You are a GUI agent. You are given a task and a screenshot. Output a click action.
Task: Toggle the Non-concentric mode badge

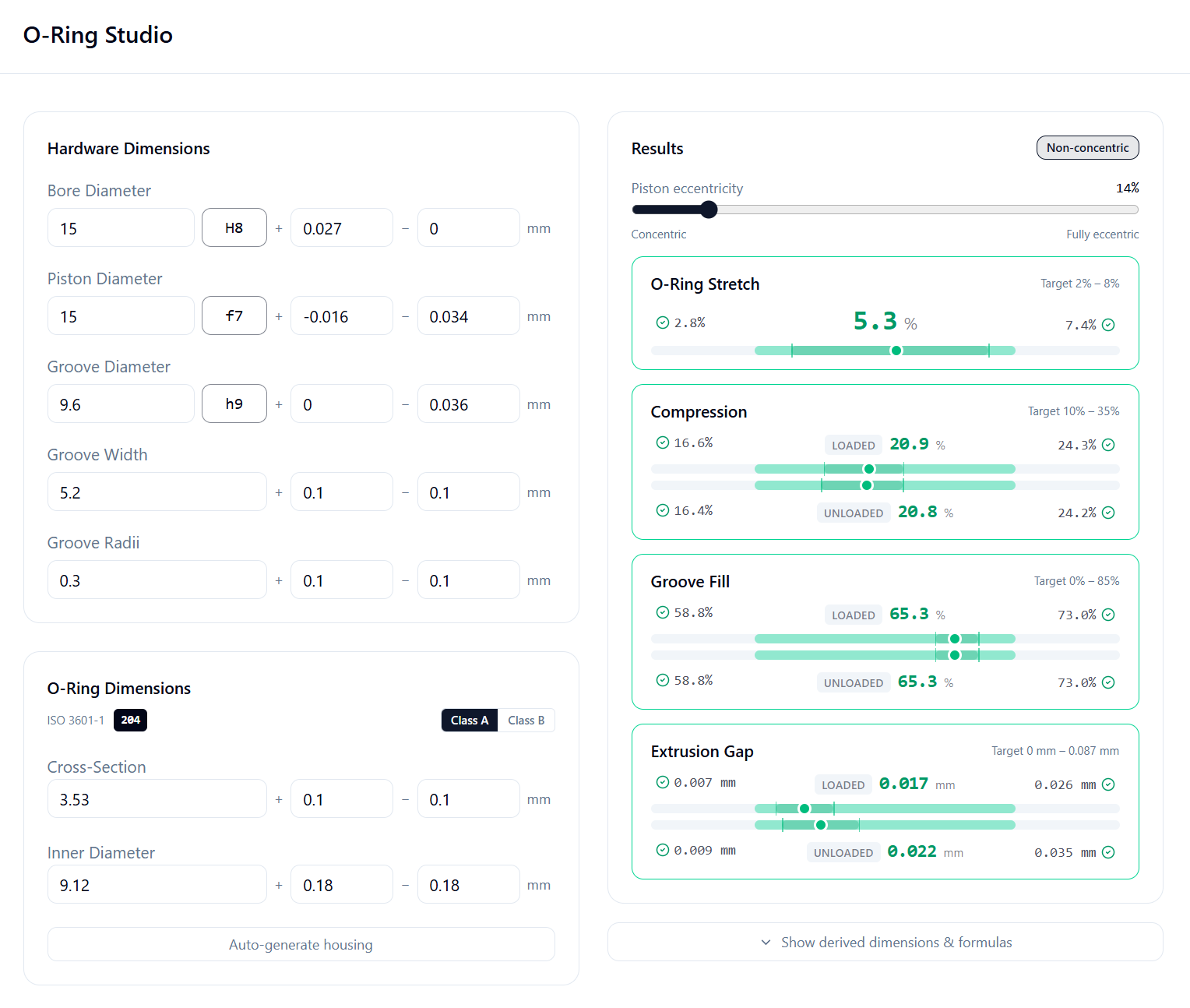[1087, 148]
